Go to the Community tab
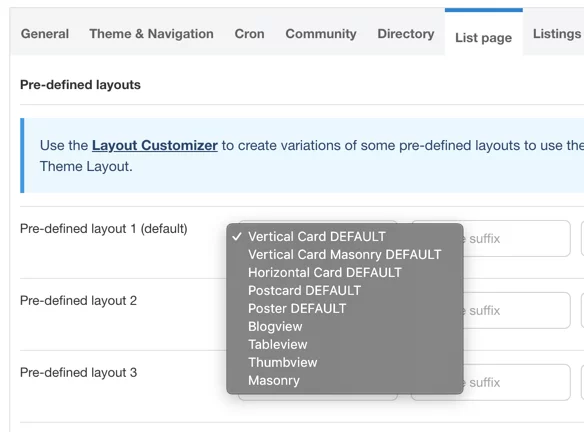584x432 pixels. click(321, 34)
